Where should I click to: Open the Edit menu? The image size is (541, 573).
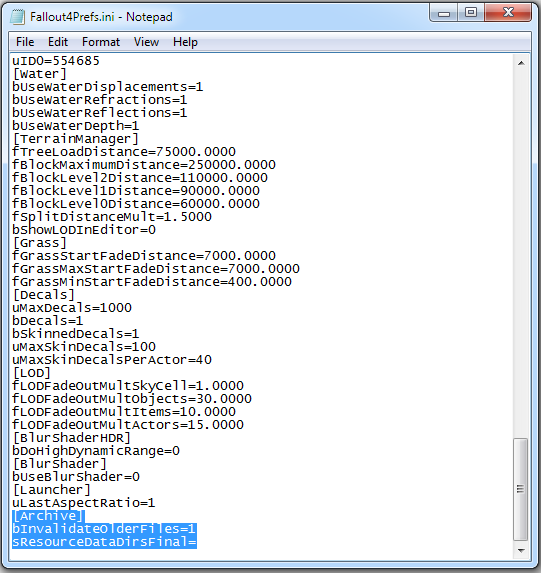[x=58, y=42]
